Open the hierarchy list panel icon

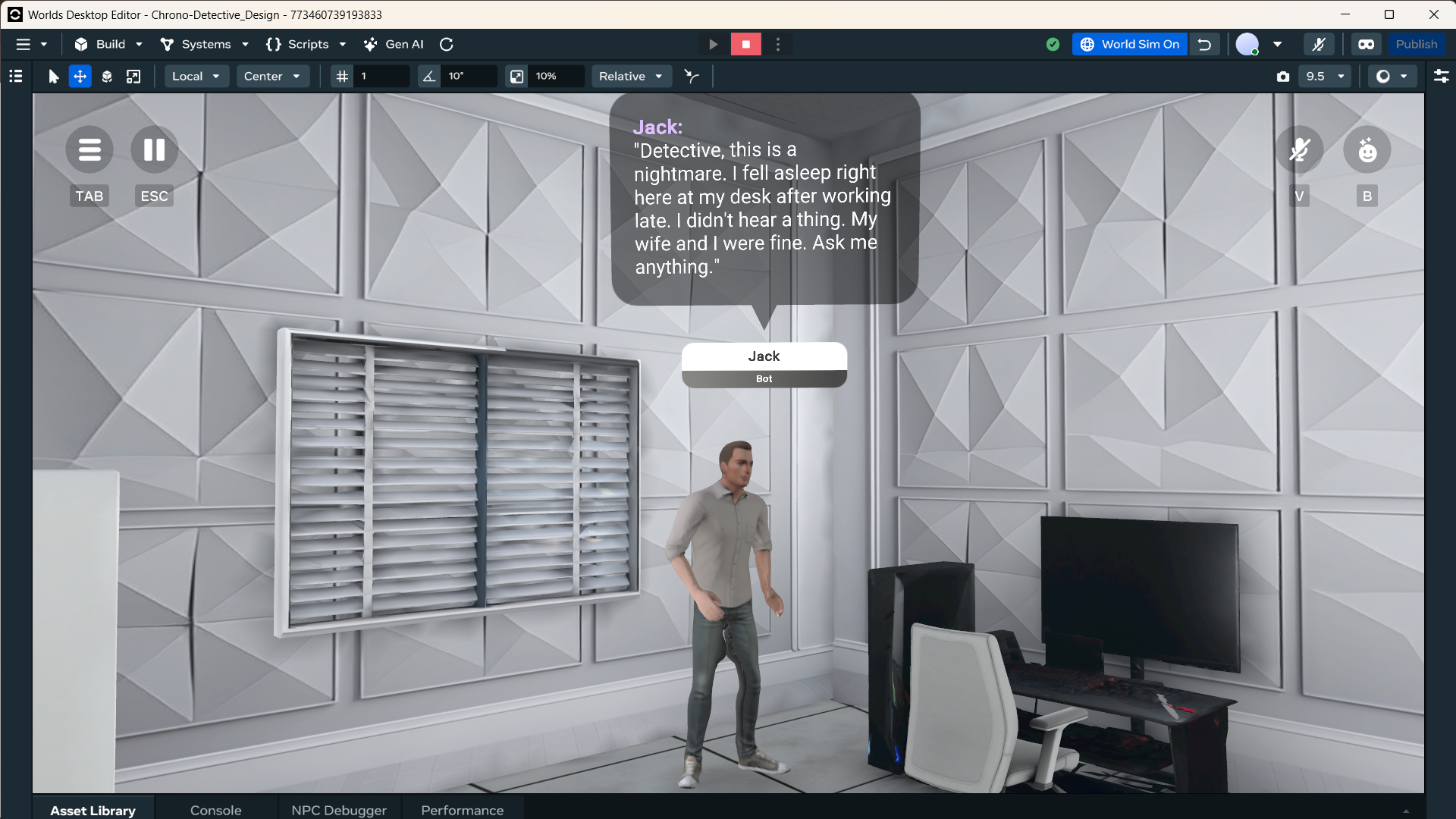(x=15, y=76)
